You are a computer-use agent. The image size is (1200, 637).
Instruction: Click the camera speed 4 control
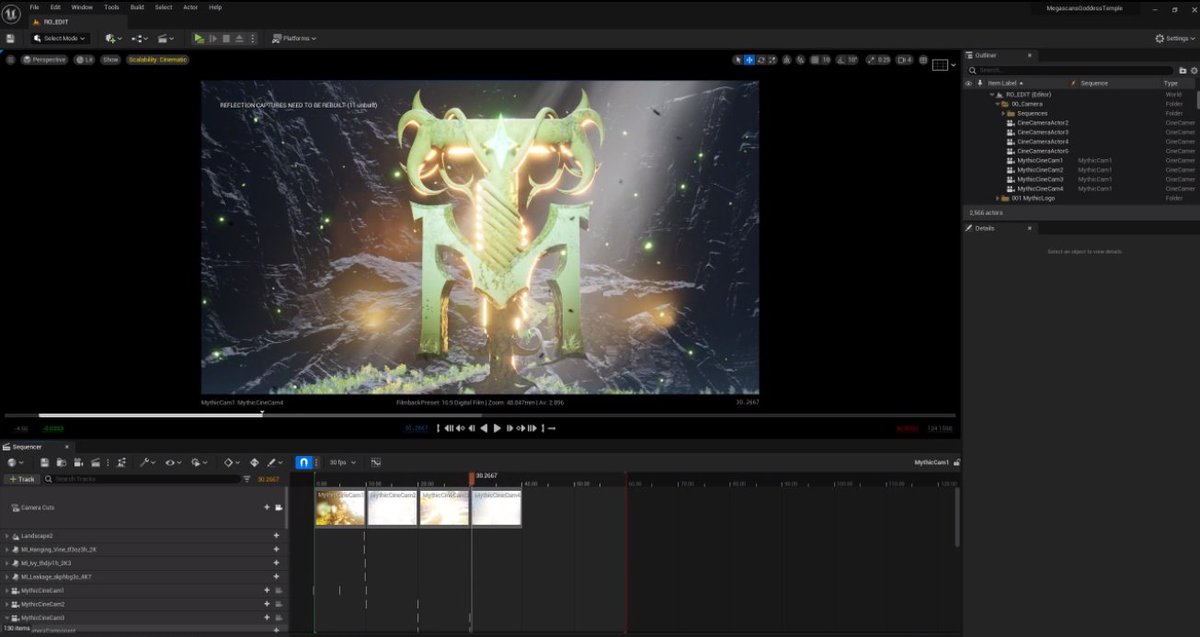click(x=905, y=60)
